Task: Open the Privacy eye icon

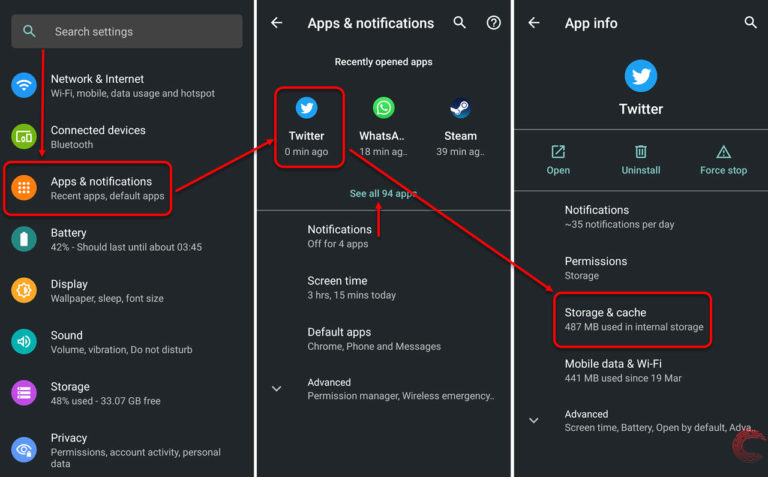Action: pos(24,450)
